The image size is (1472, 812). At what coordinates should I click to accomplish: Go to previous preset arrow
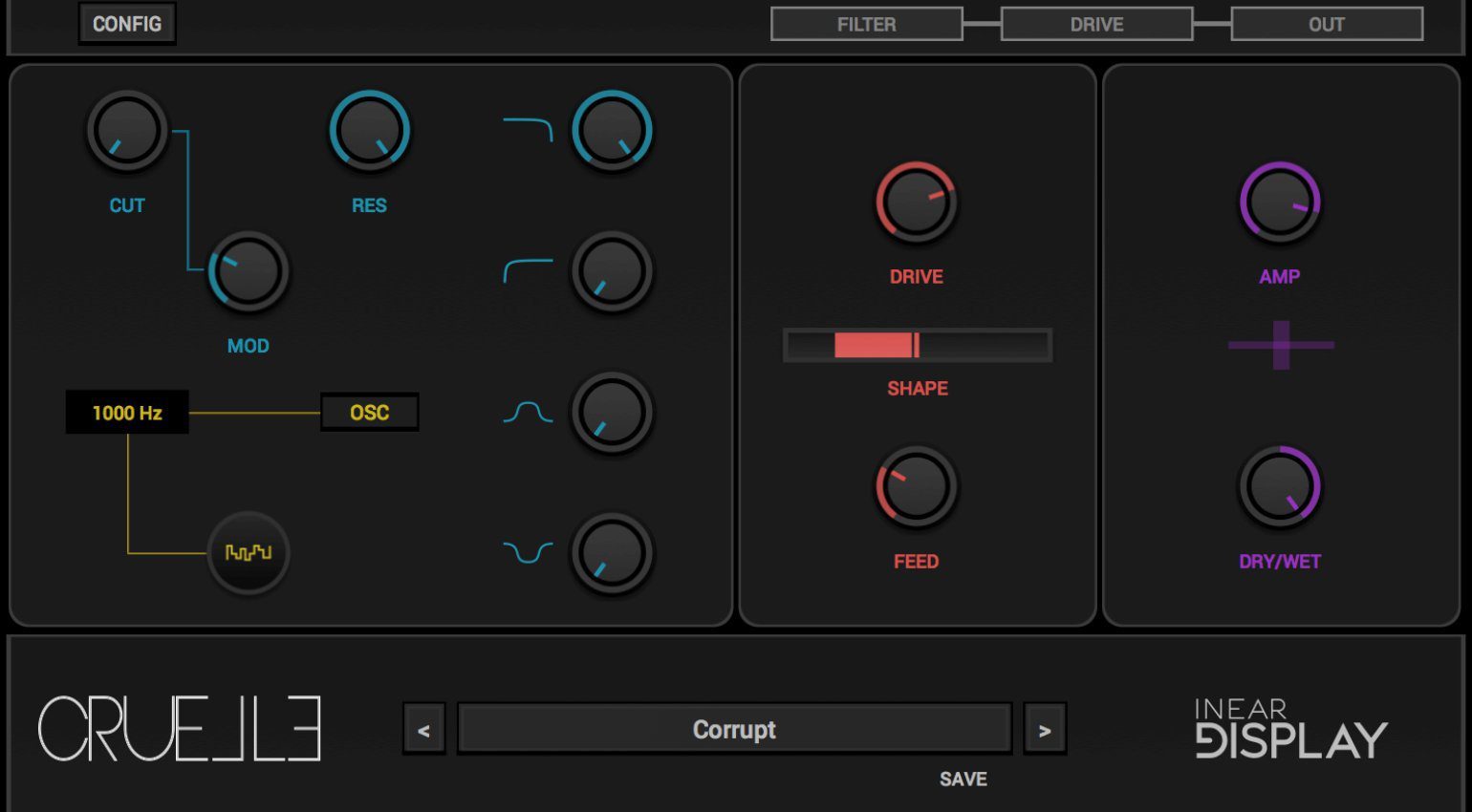tap(424, 730)
